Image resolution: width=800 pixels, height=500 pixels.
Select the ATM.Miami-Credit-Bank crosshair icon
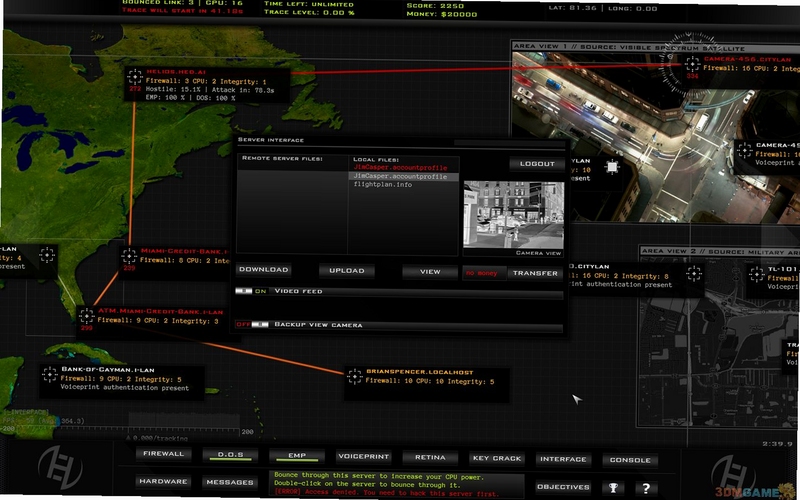[87, 316]
